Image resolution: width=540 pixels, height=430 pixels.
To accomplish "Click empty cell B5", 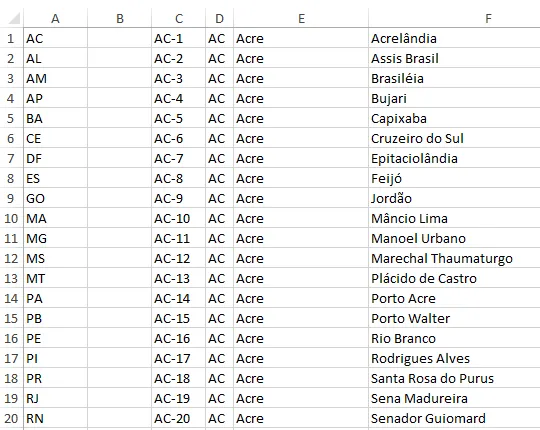I will click(x=120, y=118).
